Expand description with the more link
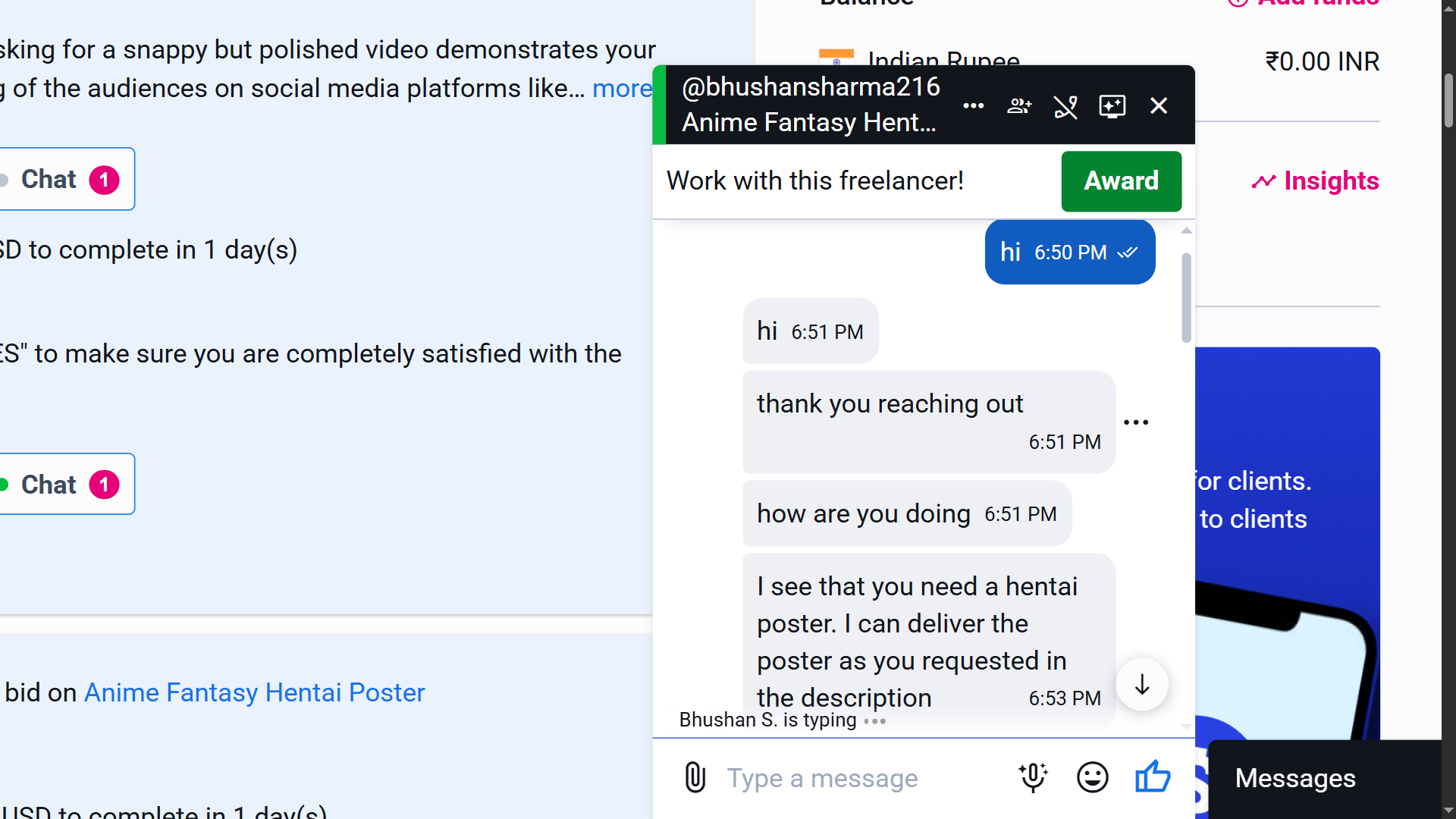1456x819 pixels. [622, 89]
